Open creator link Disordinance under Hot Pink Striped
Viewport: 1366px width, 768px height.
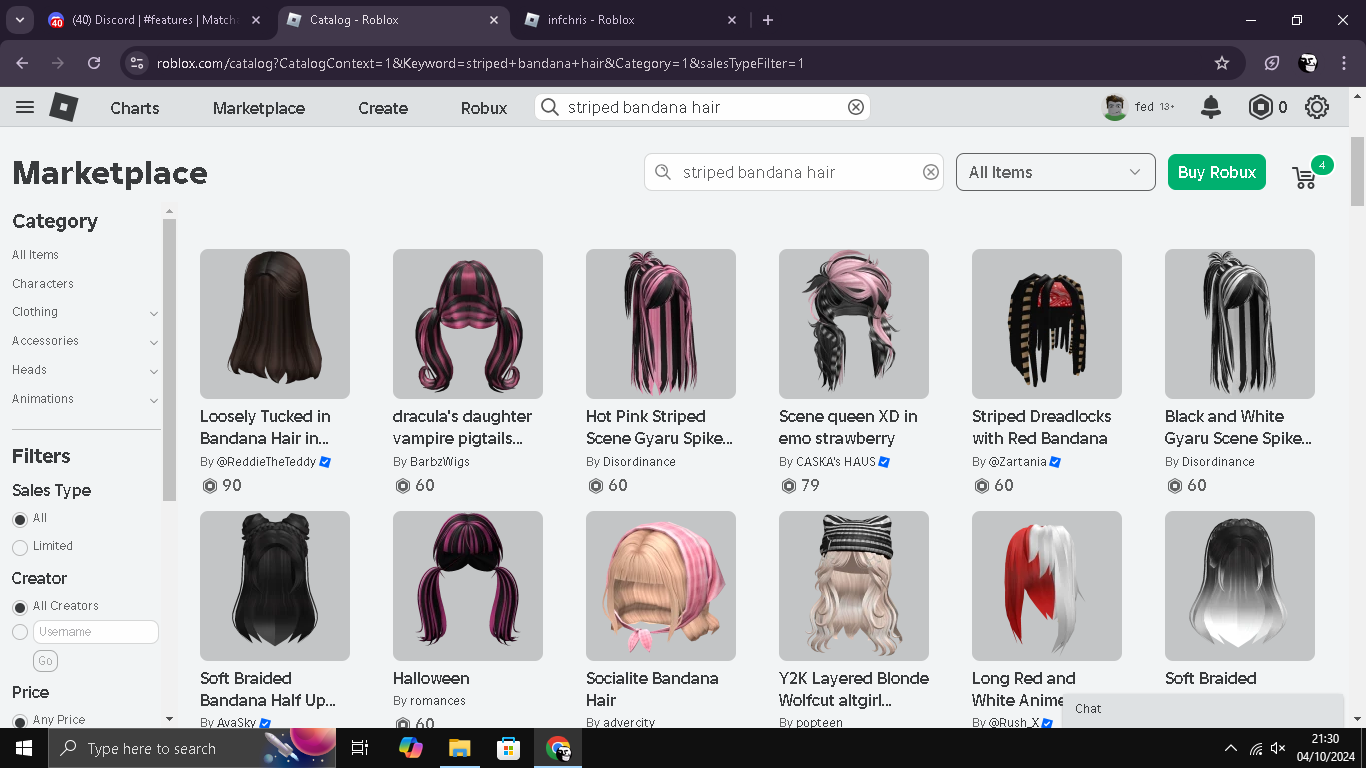pyautogui.click(x=639, y=462)
